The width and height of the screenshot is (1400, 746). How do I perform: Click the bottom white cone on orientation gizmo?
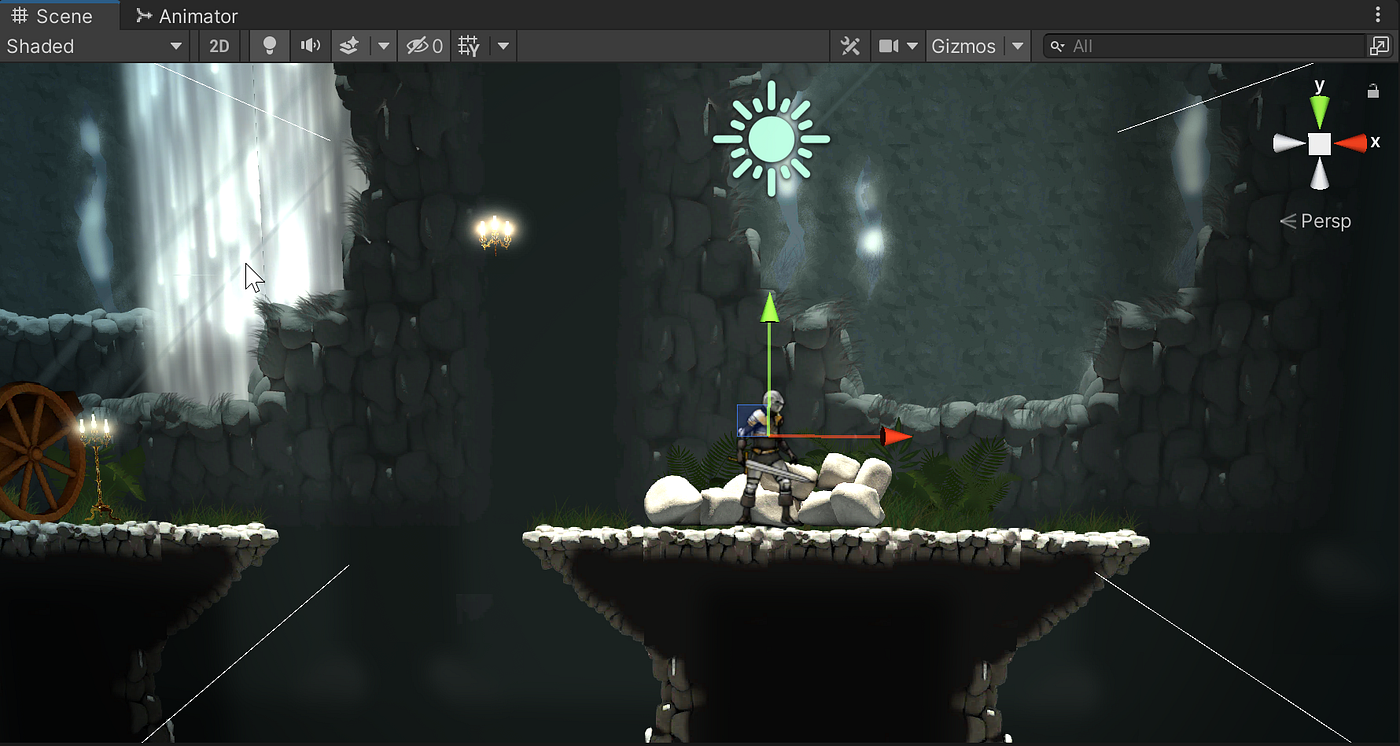coord(1320,174)
